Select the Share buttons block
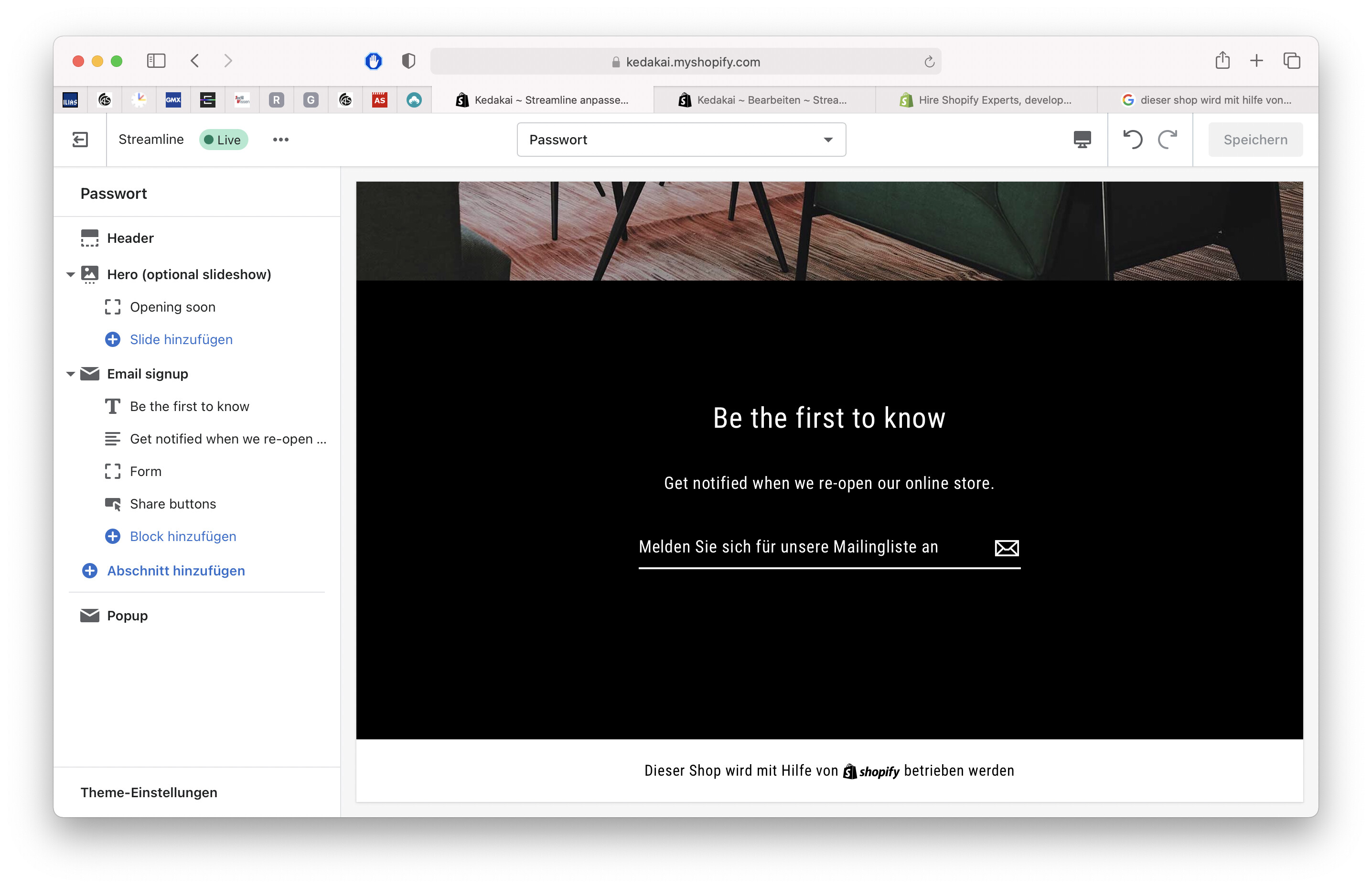Screen dimensions: 1372x888 (173, 504)
